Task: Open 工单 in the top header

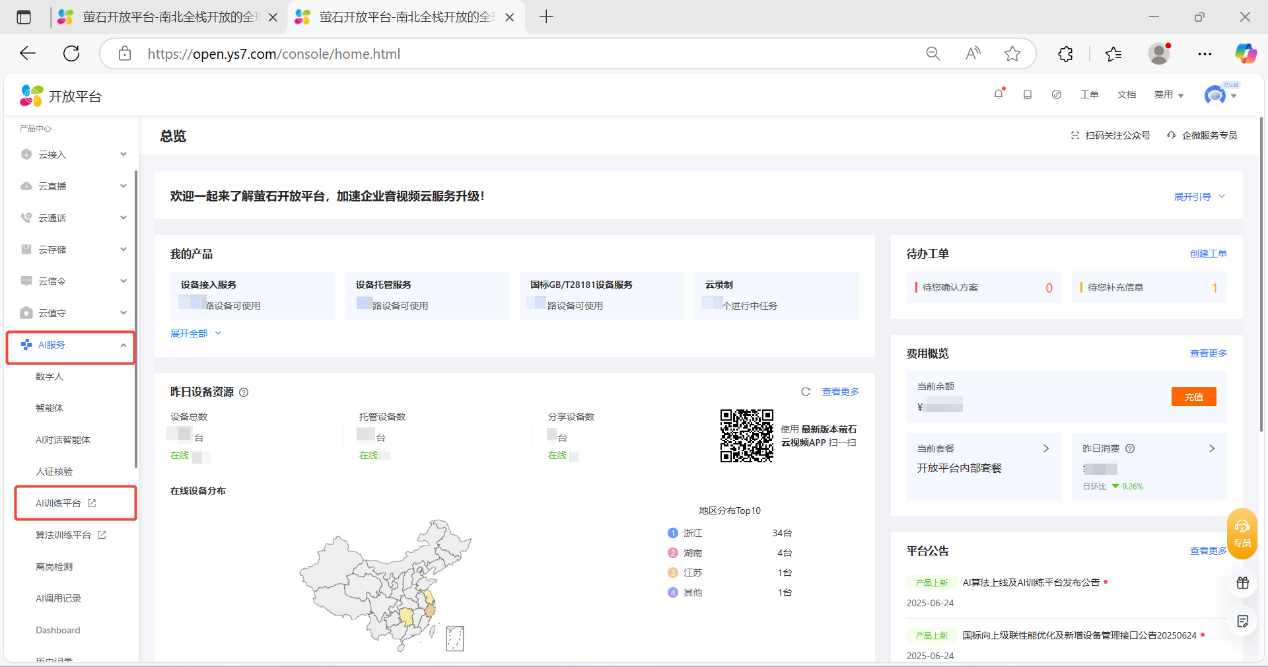Action: (x=1089, y=95)
